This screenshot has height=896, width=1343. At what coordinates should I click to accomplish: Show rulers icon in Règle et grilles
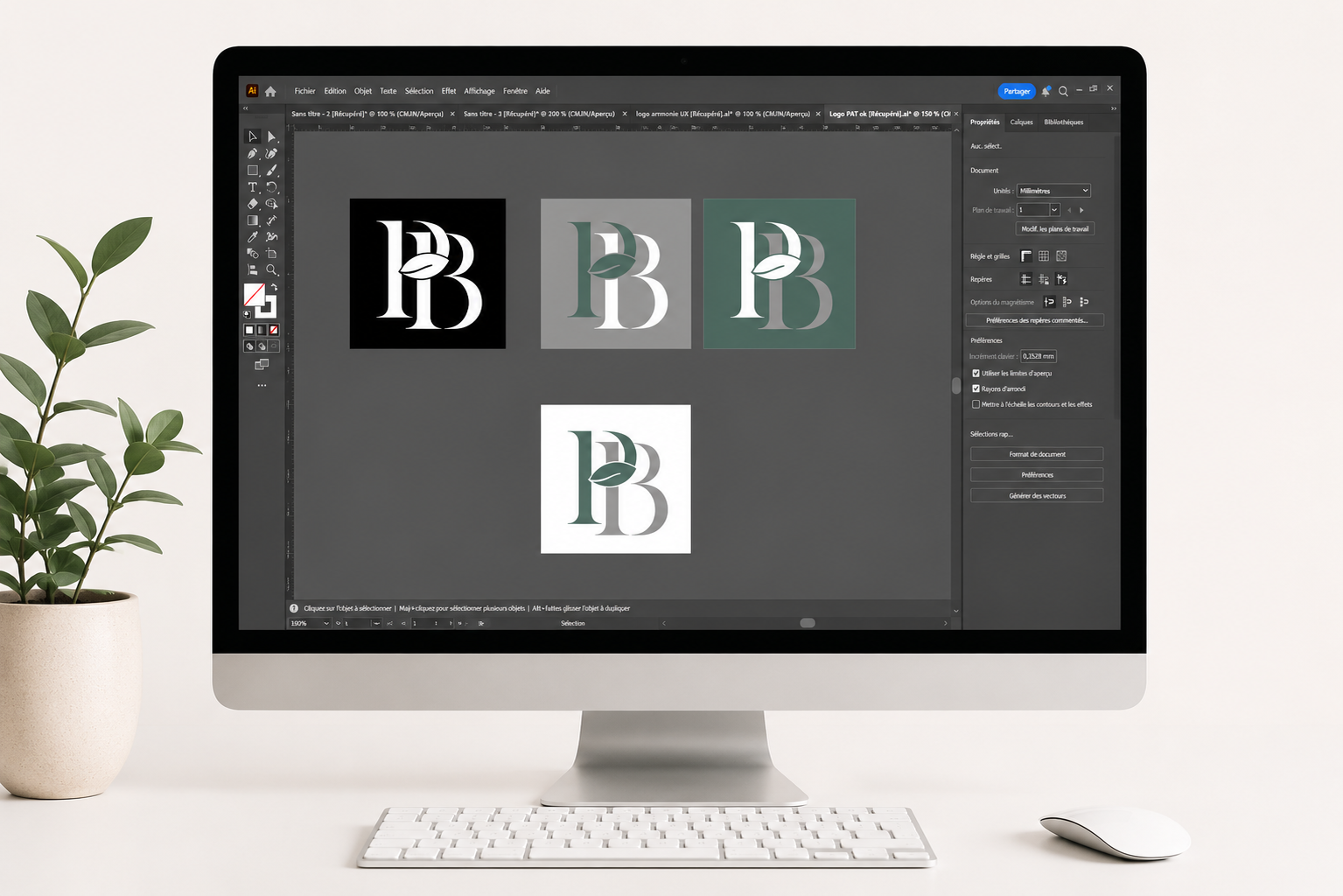coord(1026,256)
